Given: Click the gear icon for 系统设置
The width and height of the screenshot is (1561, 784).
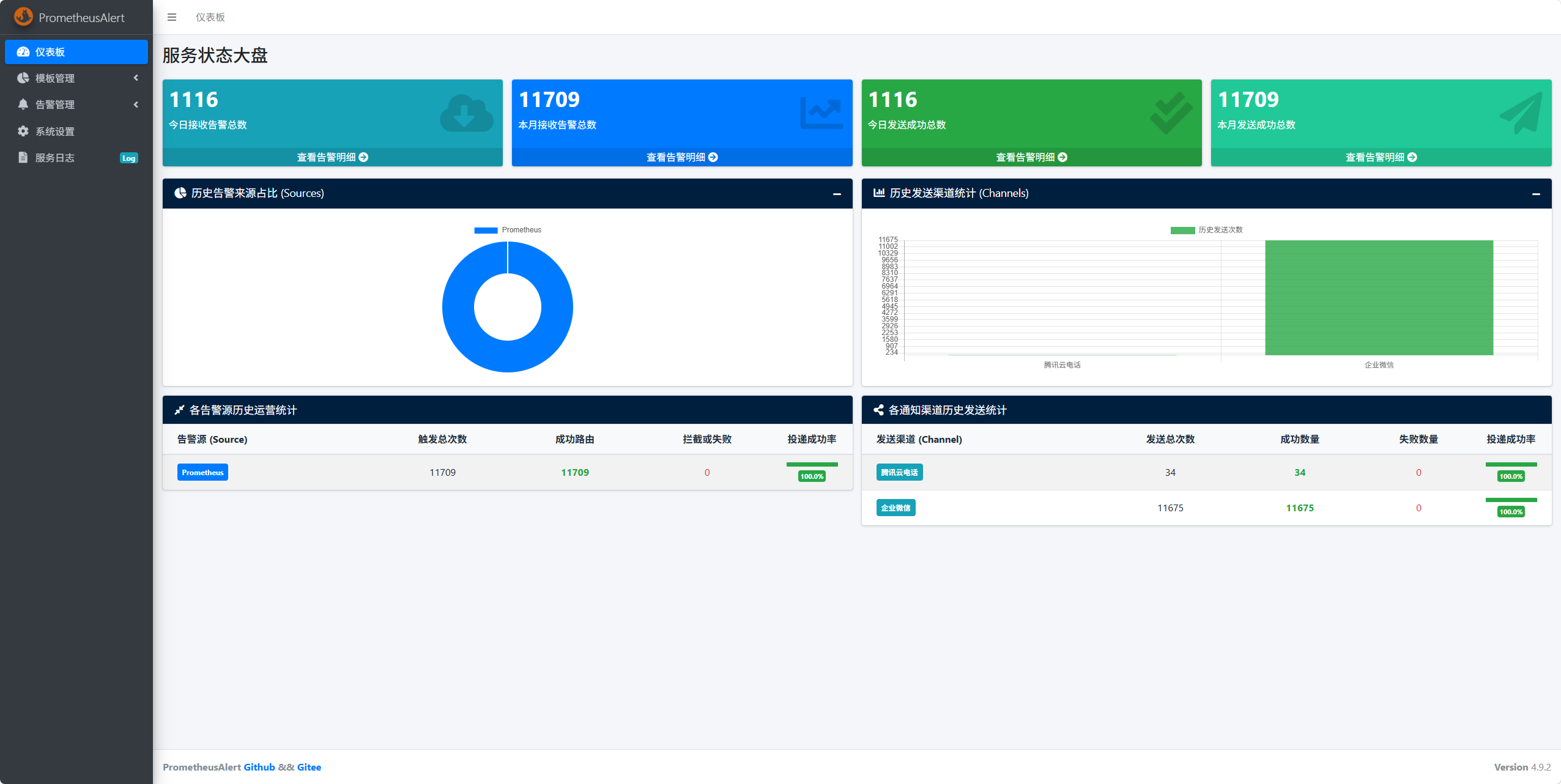Looking at the screenshot, I should pos(23,131).
